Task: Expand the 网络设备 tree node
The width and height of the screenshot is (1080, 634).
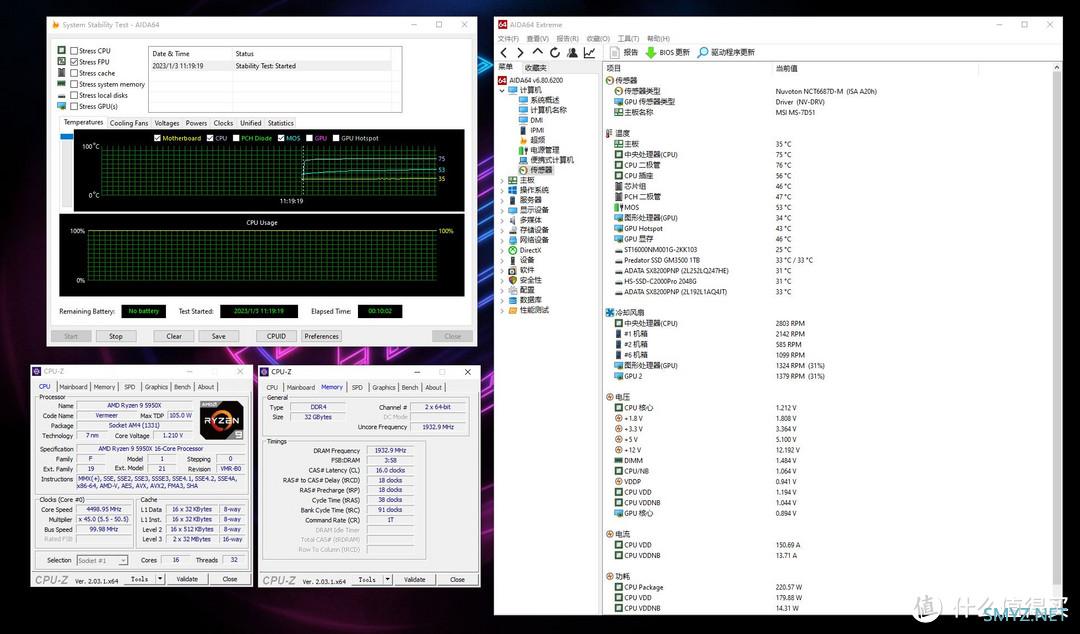Action: pos(501,240)
